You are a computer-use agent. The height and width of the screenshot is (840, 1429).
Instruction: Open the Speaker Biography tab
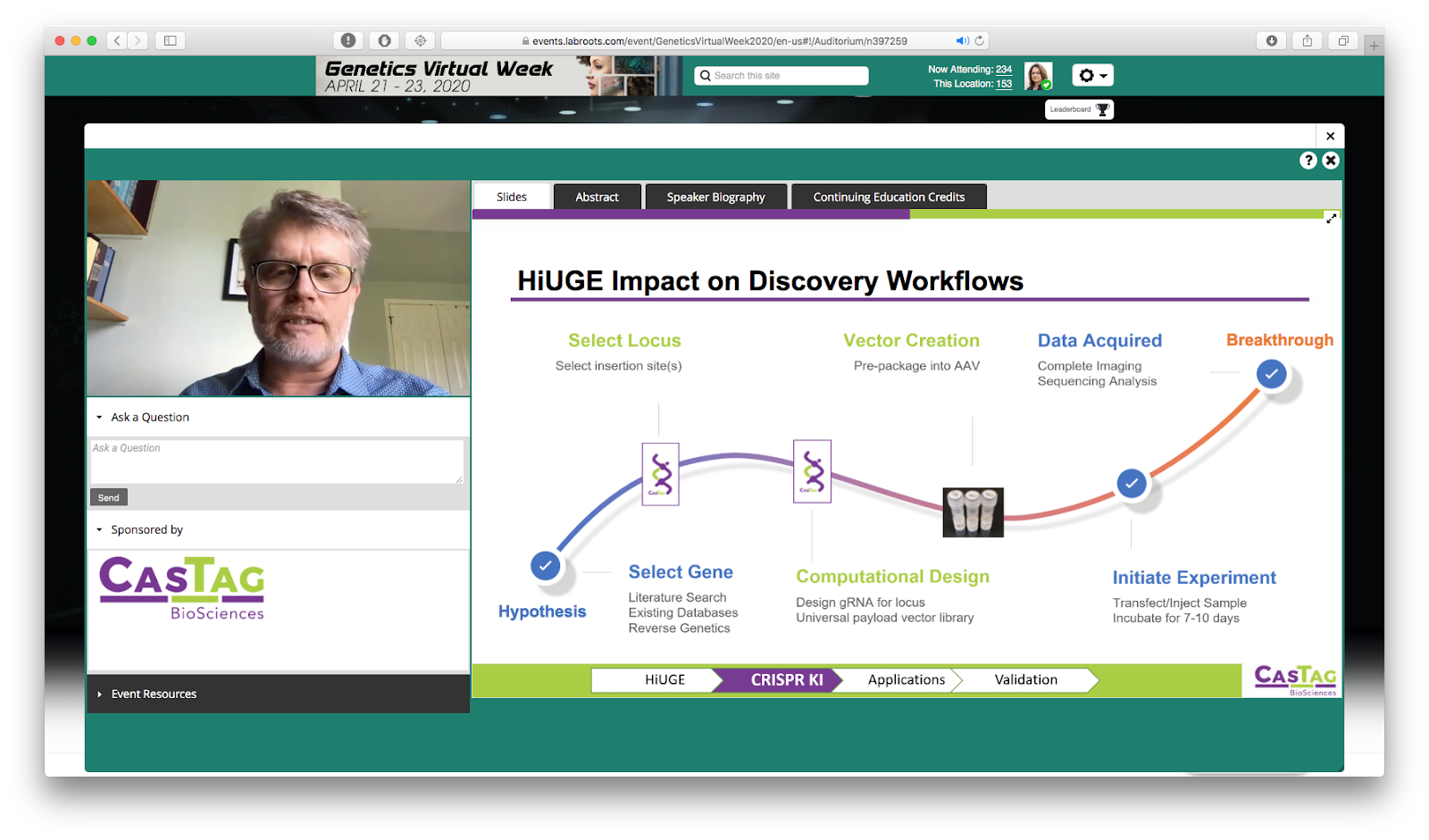pos(715,197)
